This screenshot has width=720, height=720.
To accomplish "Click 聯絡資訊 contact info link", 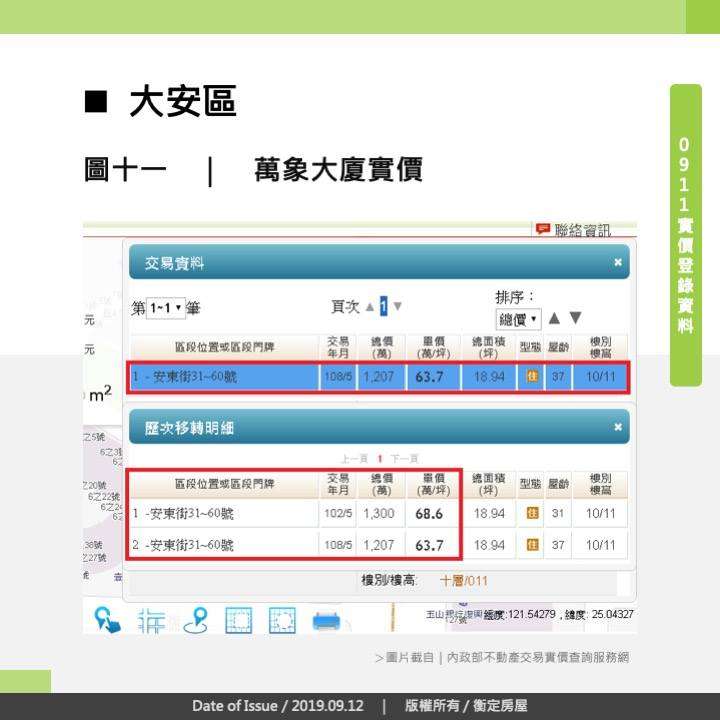I will click(x=582, y=230).
